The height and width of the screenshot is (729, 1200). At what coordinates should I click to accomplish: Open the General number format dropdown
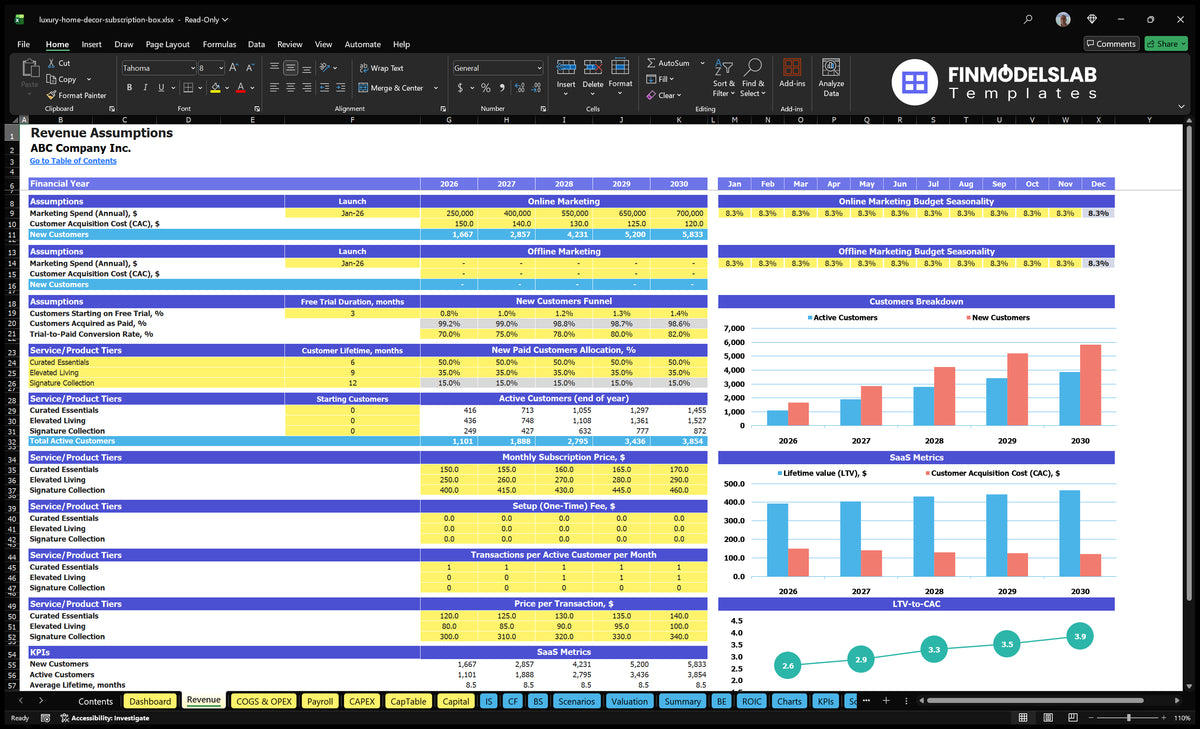(x=538, y=68)
